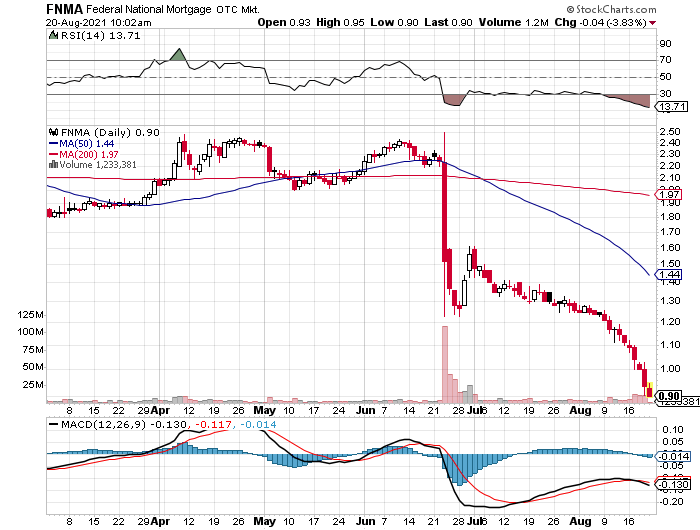Viewport: 700px width, 530px height.
Task: Click the Volume 1.2M value in header
Action: [513, 22]
